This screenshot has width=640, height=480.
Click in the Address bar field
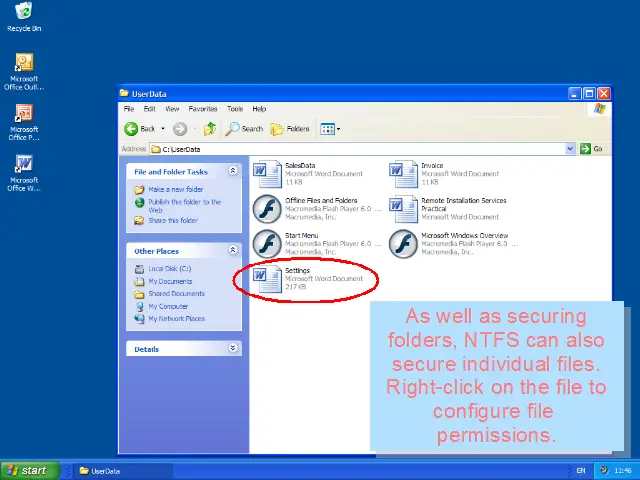click(360, 149)
